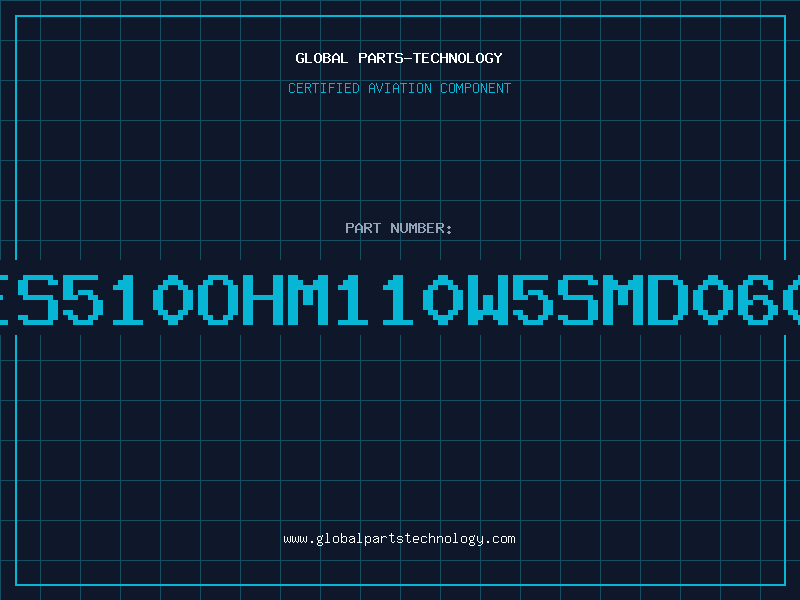Select the NUMBER: word in the label
The height and width of the screenshot is (600, 800).
421,228
